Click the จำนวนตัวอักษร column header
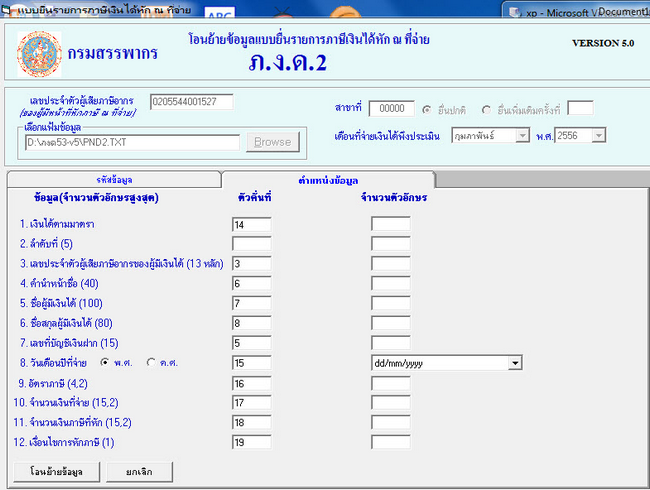The width and height of the screenshot is (650, 490). (x=394, y=197)
